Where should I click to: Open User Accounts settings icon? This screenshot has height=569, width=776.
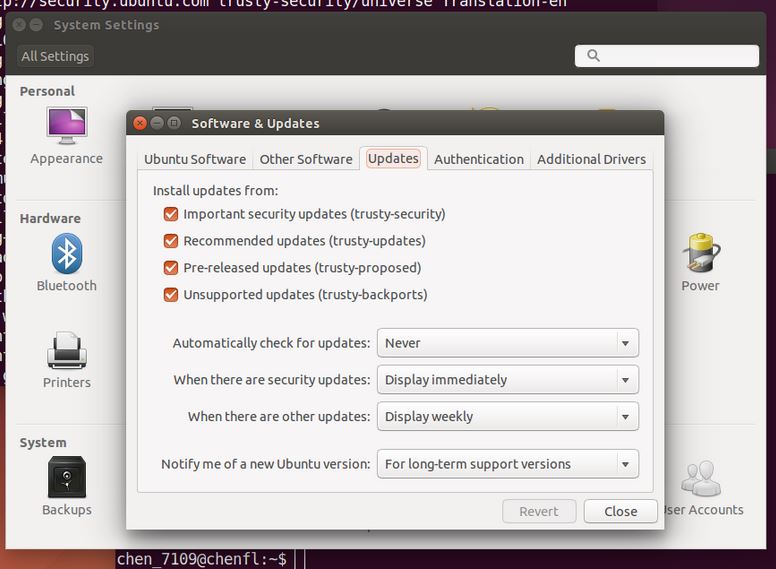click(x=701, y=478)
